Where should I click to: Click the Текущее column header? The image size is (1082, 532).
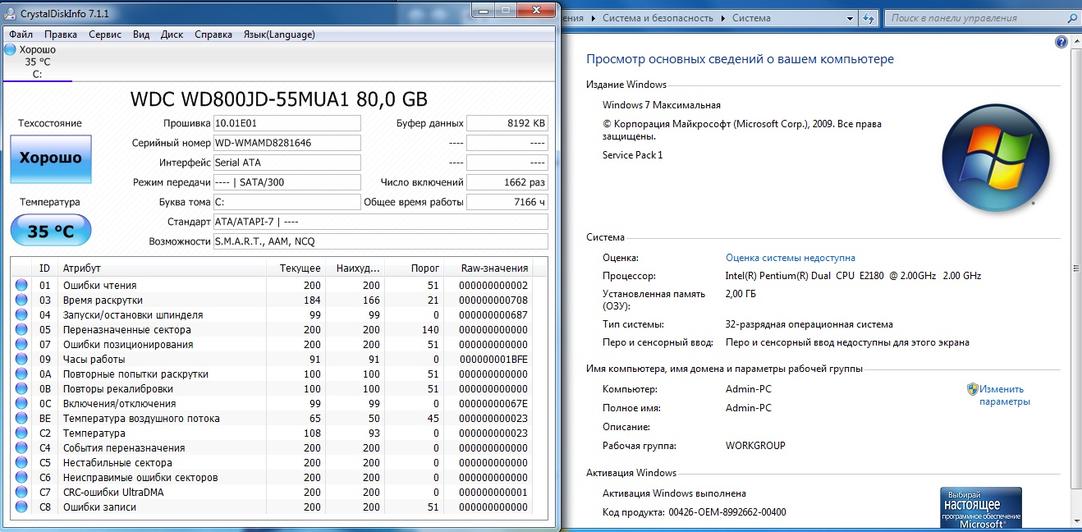pos(295,268)
